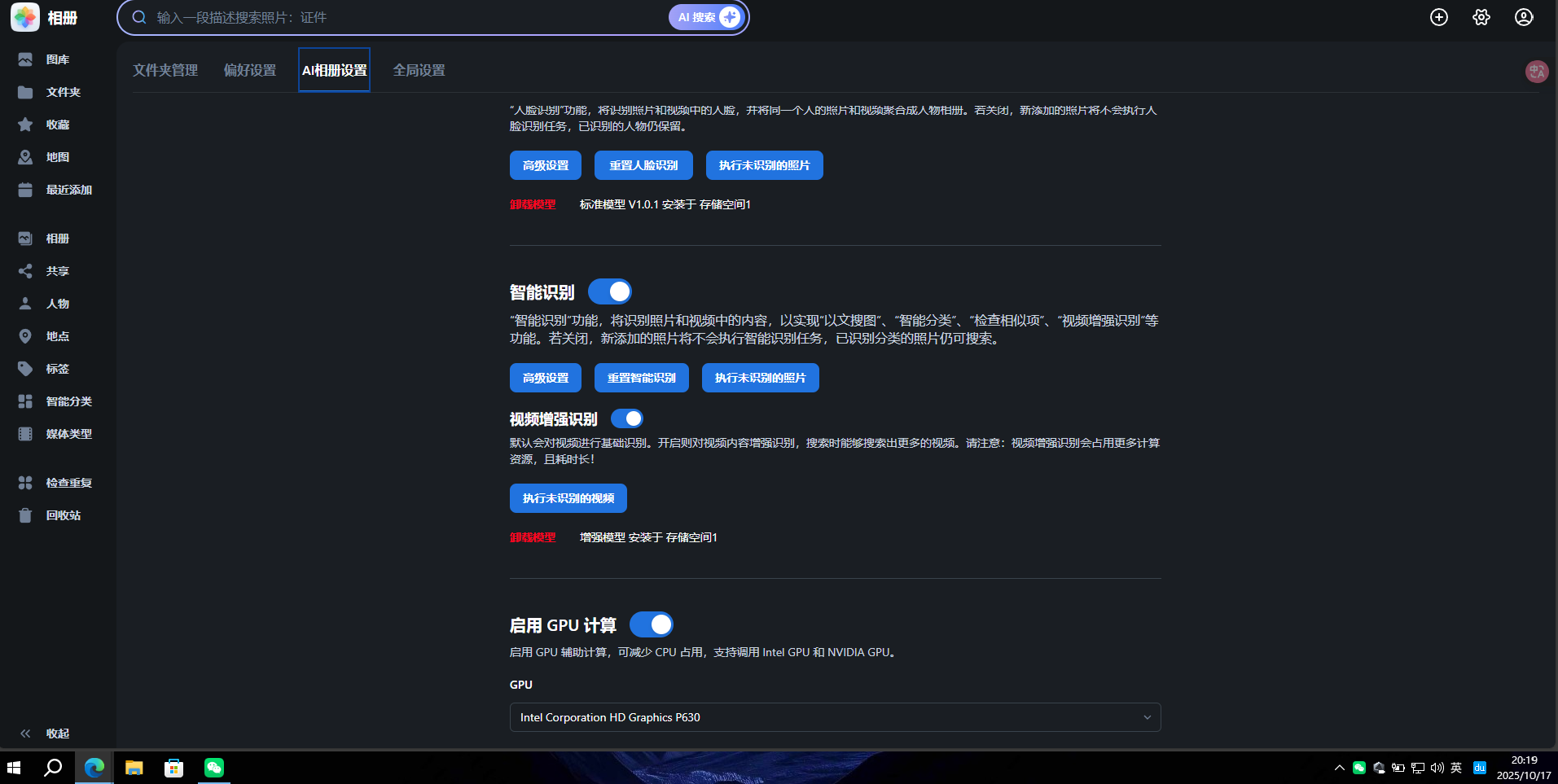Click 卸载模型 for 标准模型 V1.0.1
The image size is (1558, 784).
533,204
